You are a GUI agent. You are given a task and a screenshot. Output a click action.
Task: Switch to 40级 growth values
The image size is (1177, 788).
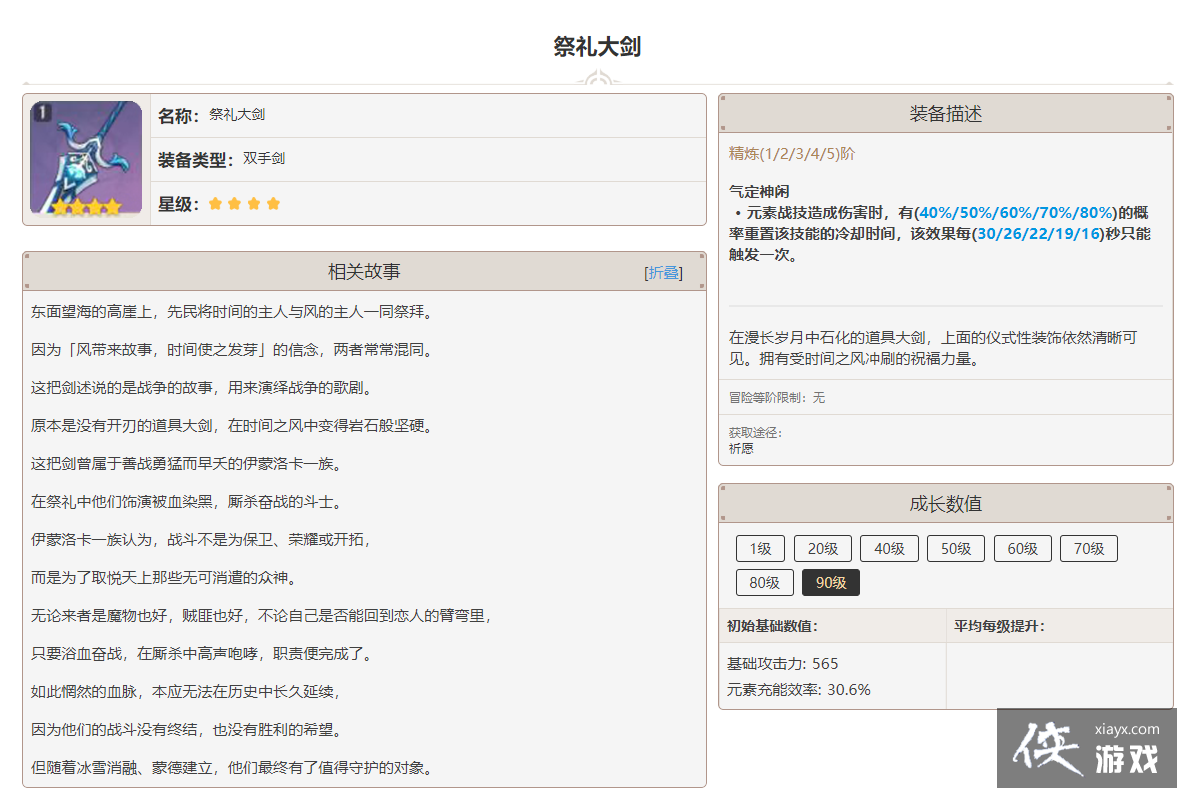pos(888,548)
